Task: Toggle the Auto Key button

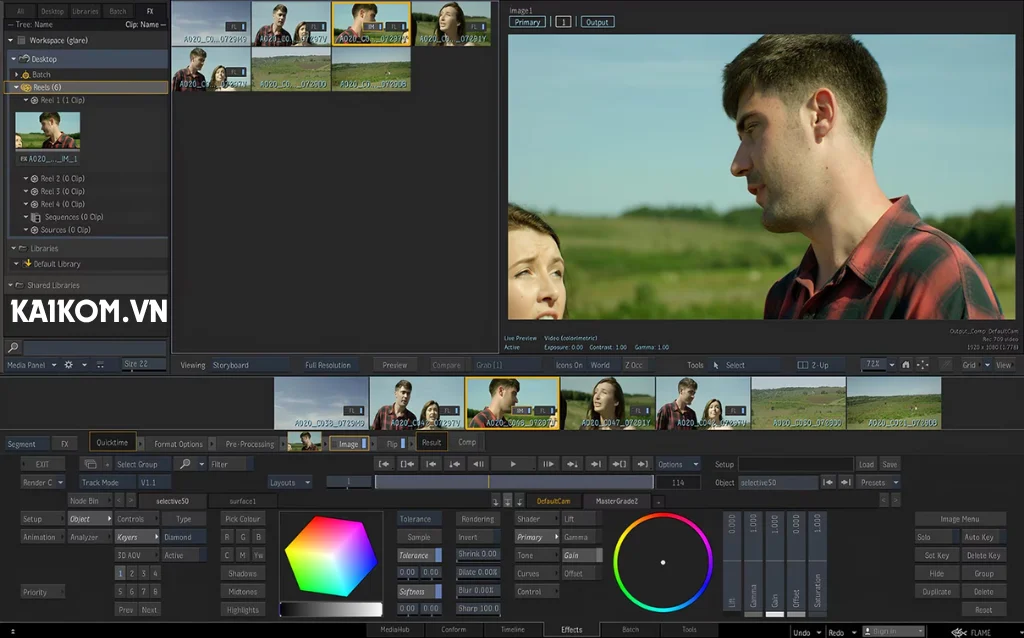Action: tap(984, 537)
